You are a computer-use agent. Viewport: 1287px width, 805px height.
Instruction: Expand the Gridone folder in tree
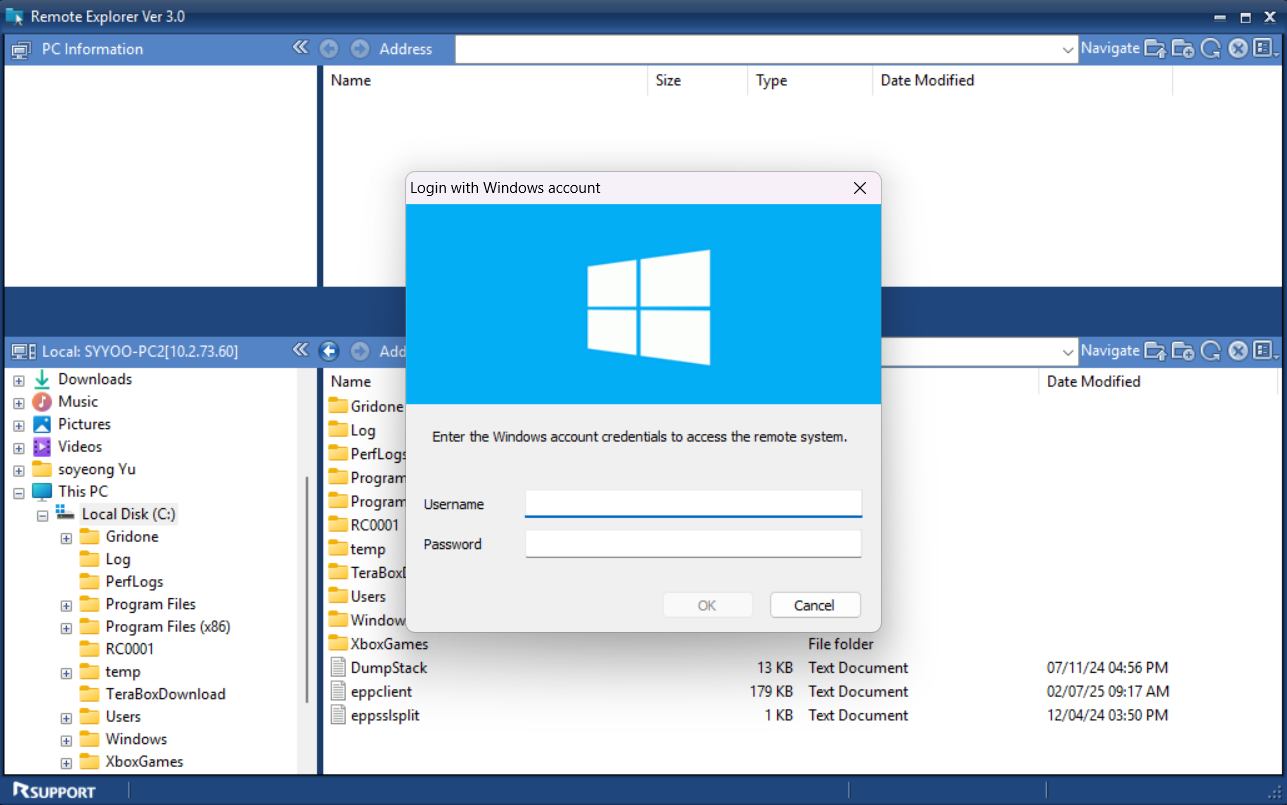tap(66, 538)
